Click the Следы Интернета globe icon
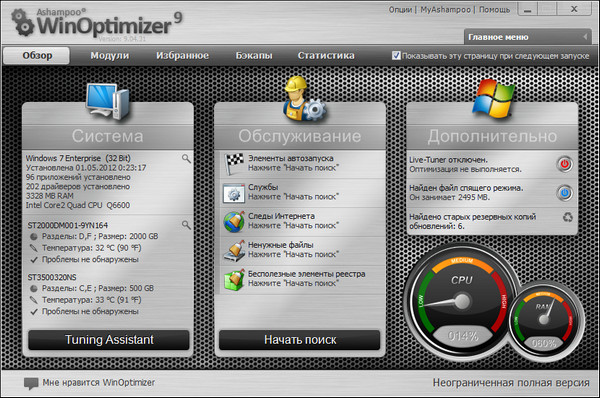The height and width of the screenshot is (398, 600). click(234, 222)
